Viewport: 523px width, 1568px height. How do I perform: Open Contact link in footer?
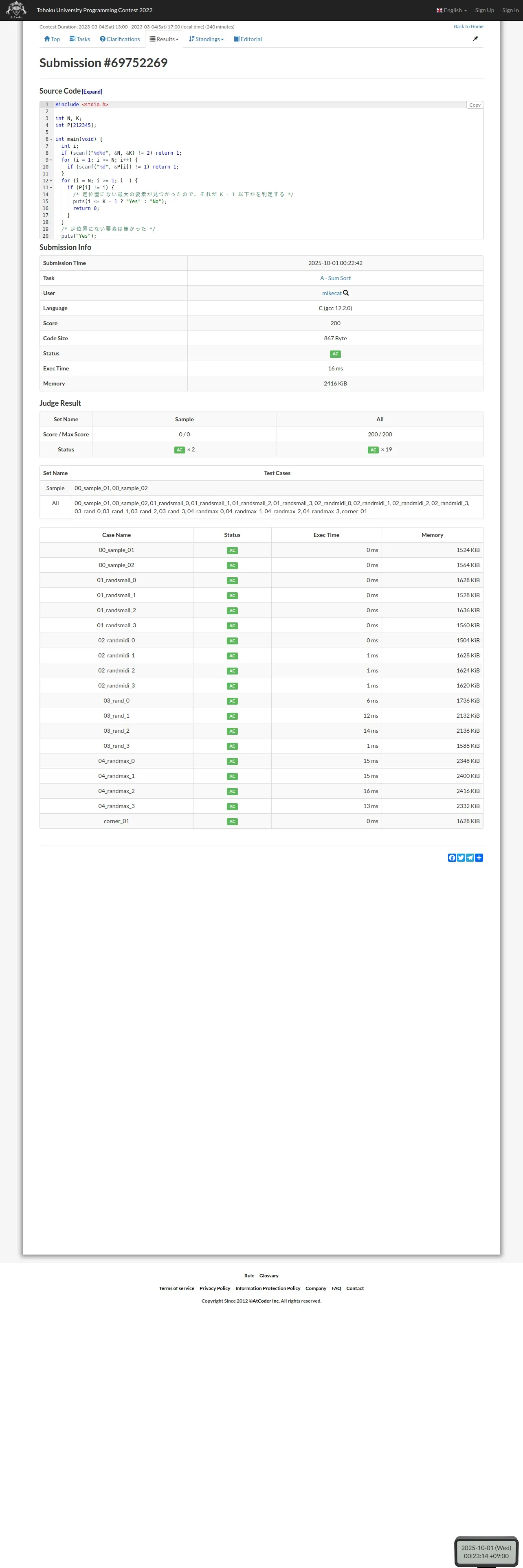click(x=355, y=1288)
